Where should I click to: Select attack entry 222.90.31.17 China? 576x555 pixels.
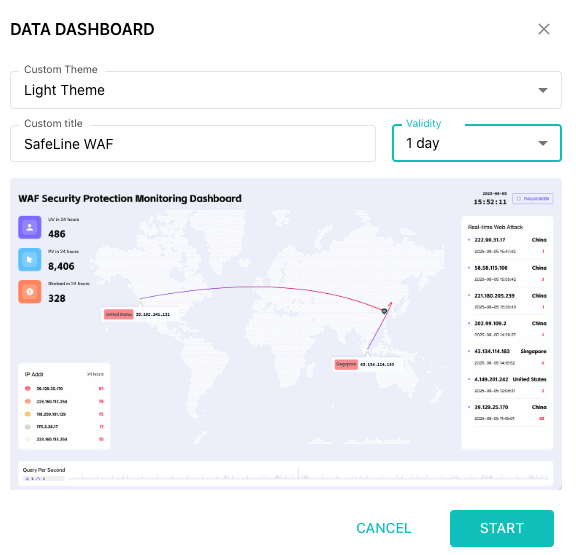click(x=507, y=245)
